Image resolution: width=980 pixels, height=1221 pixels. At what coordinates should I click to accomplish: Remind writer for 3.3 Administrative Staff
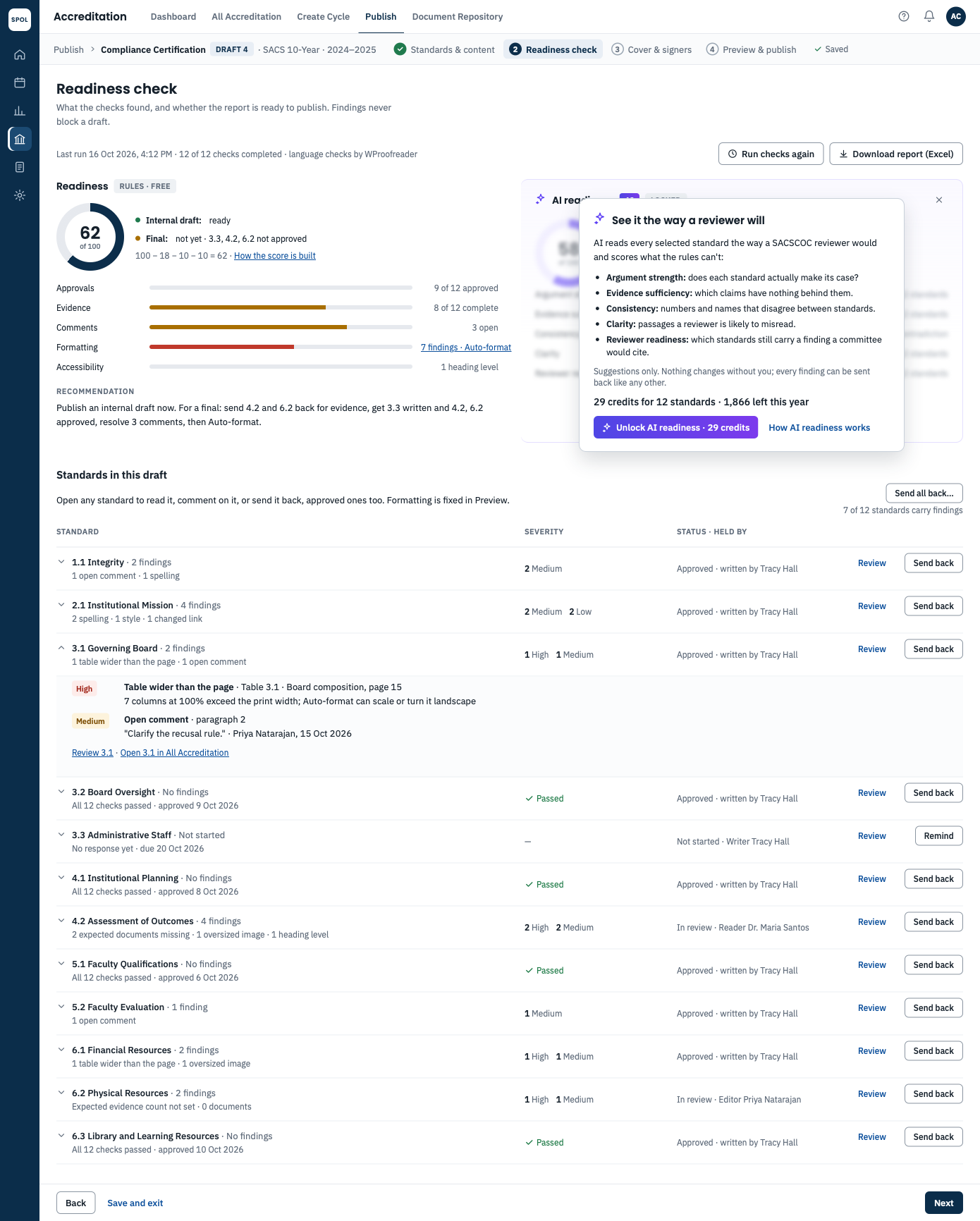tap(939, 836)
